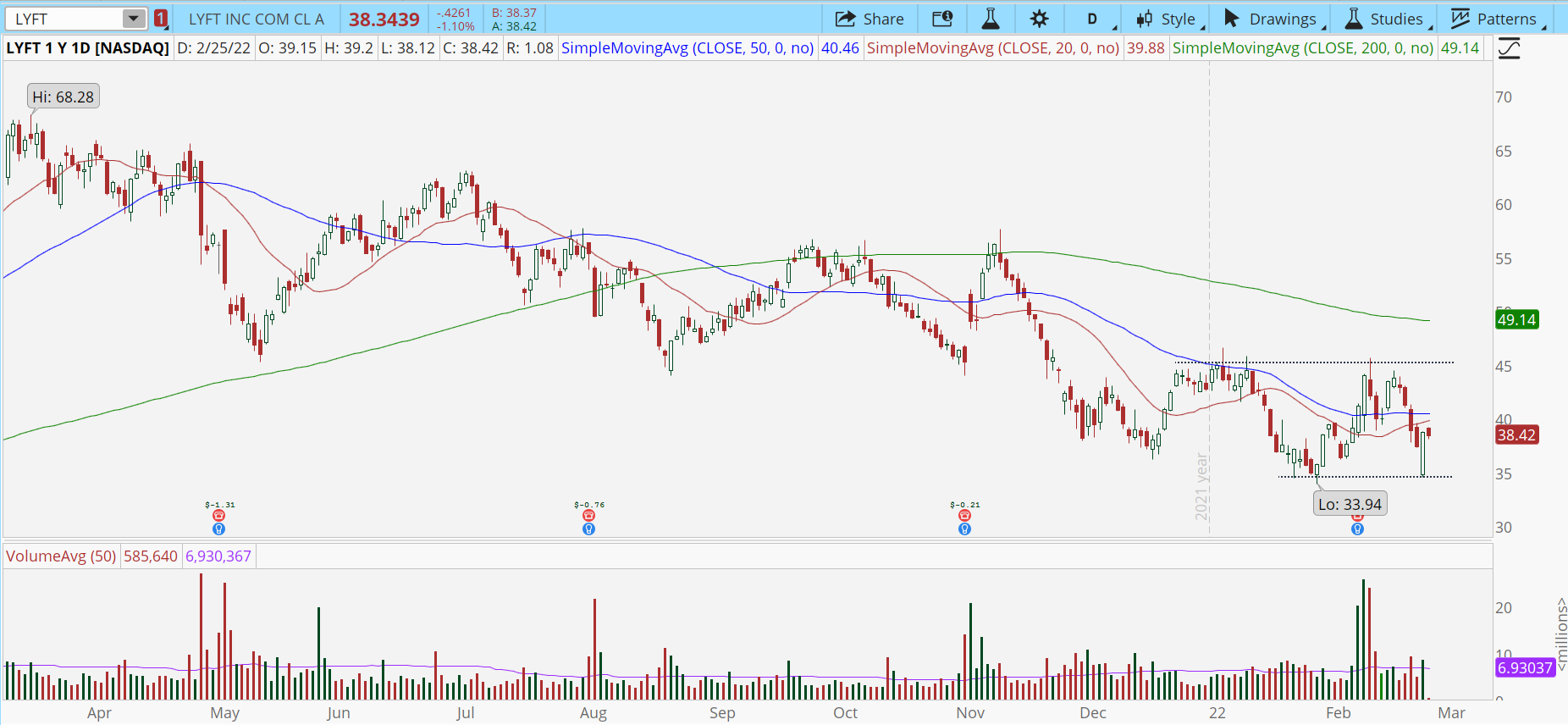1568x725 pixels.
Task: Open chart settings gear icon
Action: click(1040, 19)
